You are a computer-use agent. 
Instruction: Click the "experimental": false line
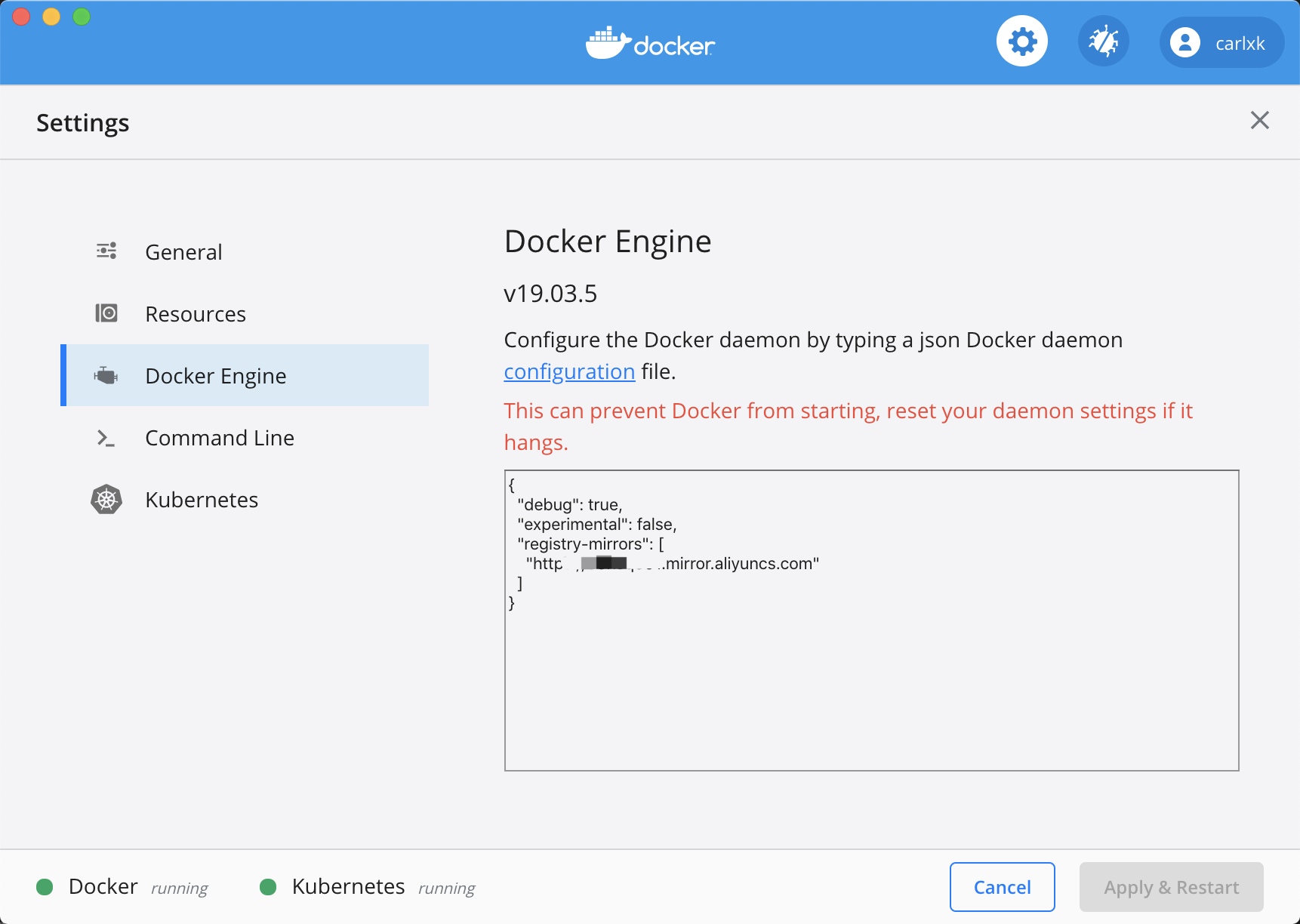pyautogui.click(x=597, y=524)
